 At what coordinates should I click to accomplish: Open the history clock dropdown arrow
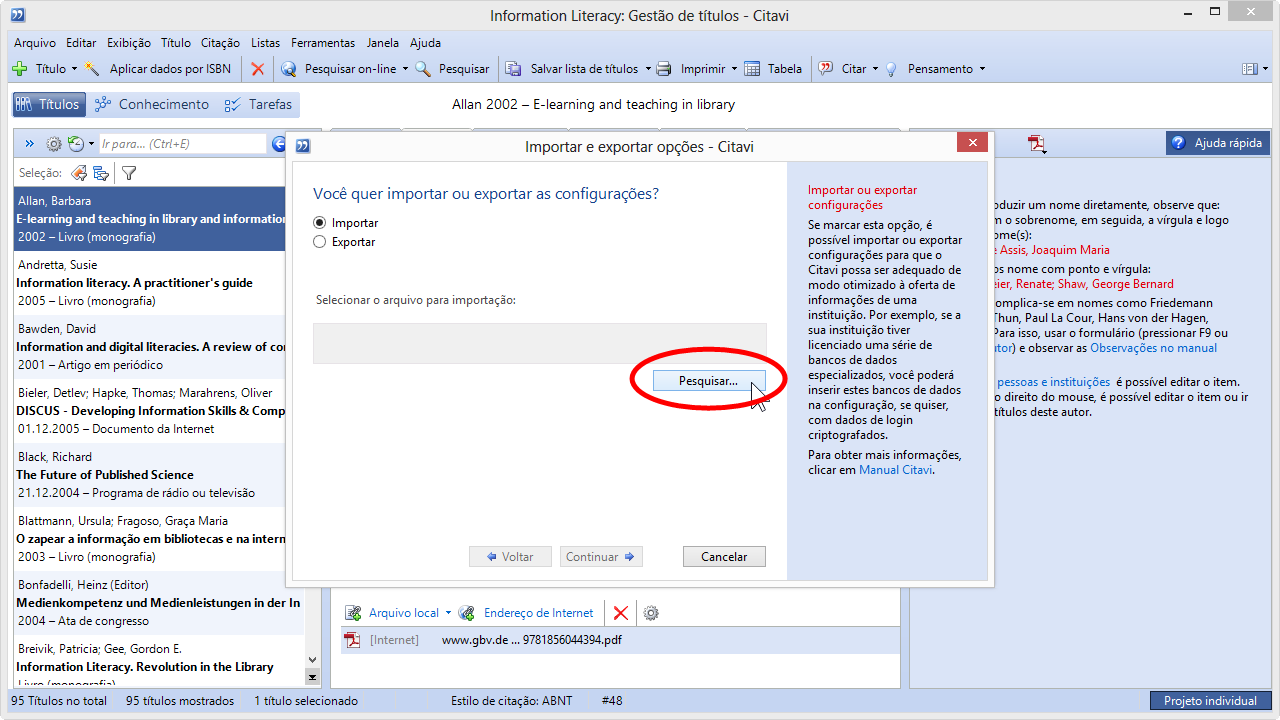91,144
